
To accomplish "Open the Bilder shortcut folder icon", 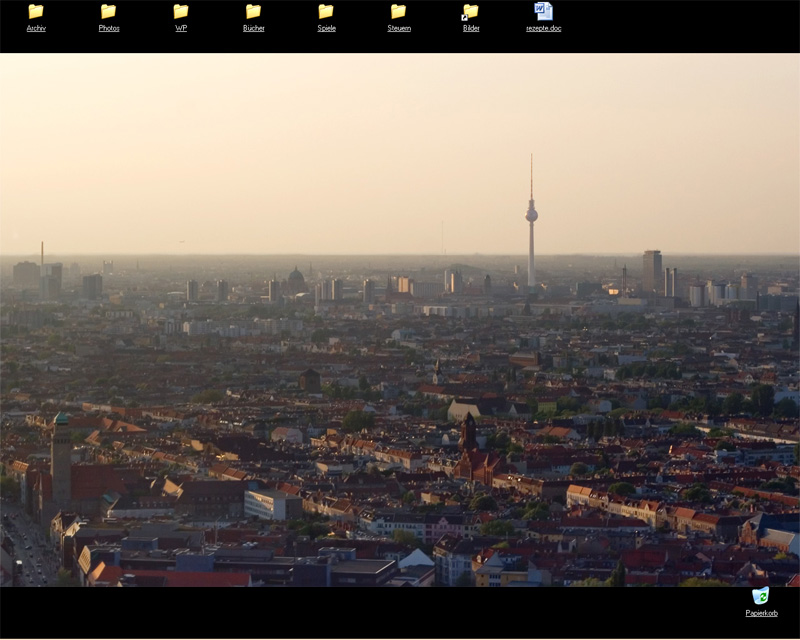I will (470, 11).
